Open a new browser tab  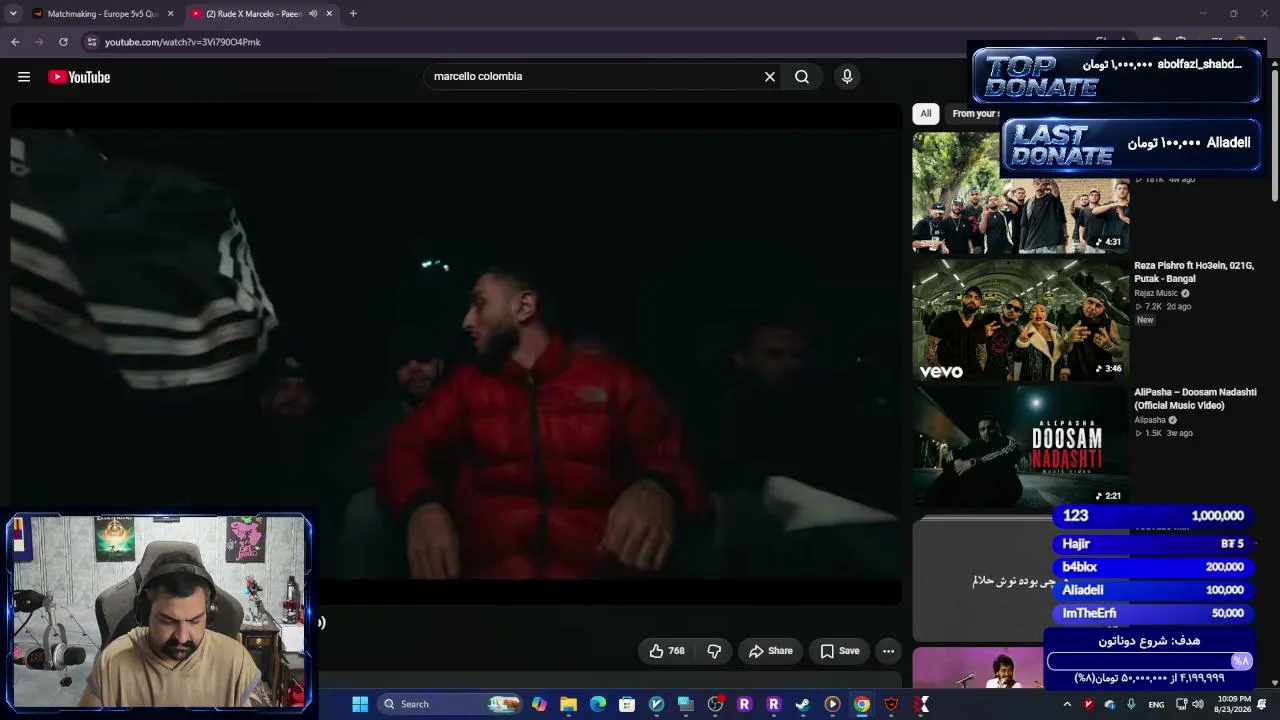pos(353,14)
